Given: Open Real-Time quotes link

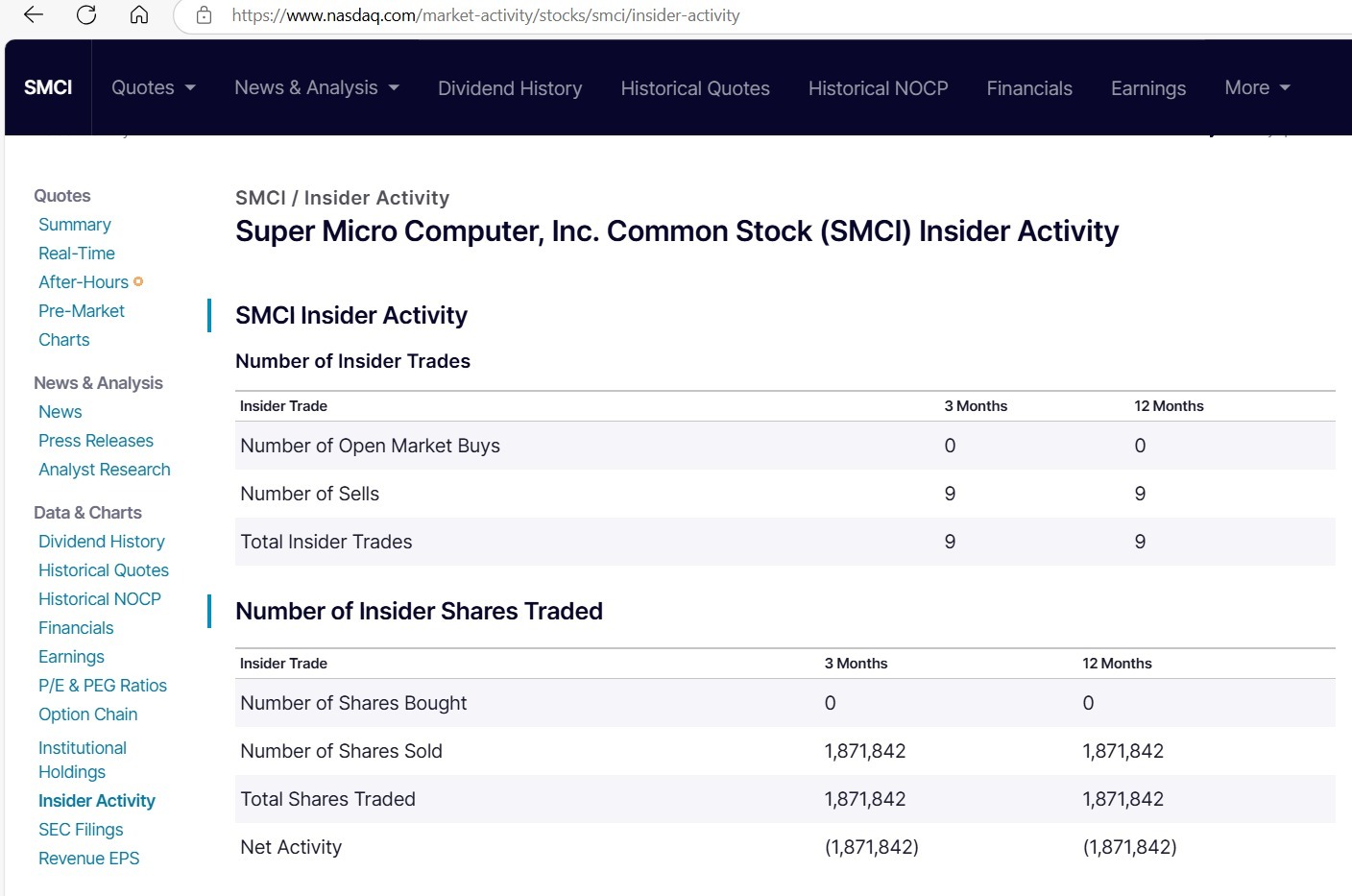Looking at the screenshot, I should tap(77, 254).
